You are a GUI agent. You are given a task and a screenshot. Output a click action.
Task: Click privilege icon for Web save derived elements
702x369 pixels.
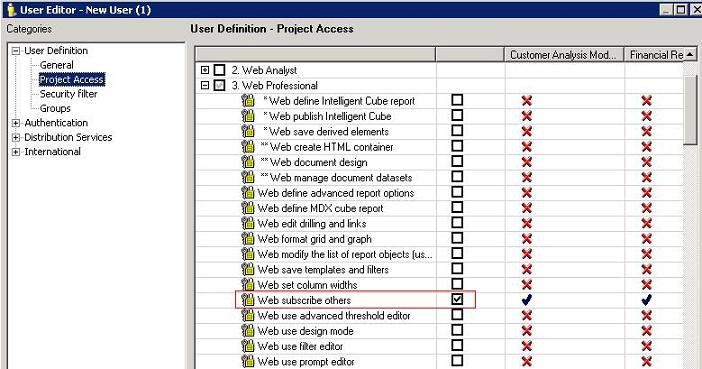(248, 131)
